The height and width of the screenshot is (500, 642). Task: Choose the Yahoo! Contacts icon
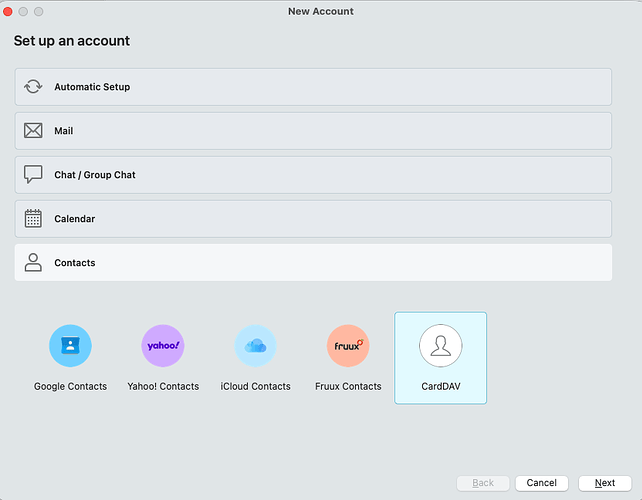[163, 346]
